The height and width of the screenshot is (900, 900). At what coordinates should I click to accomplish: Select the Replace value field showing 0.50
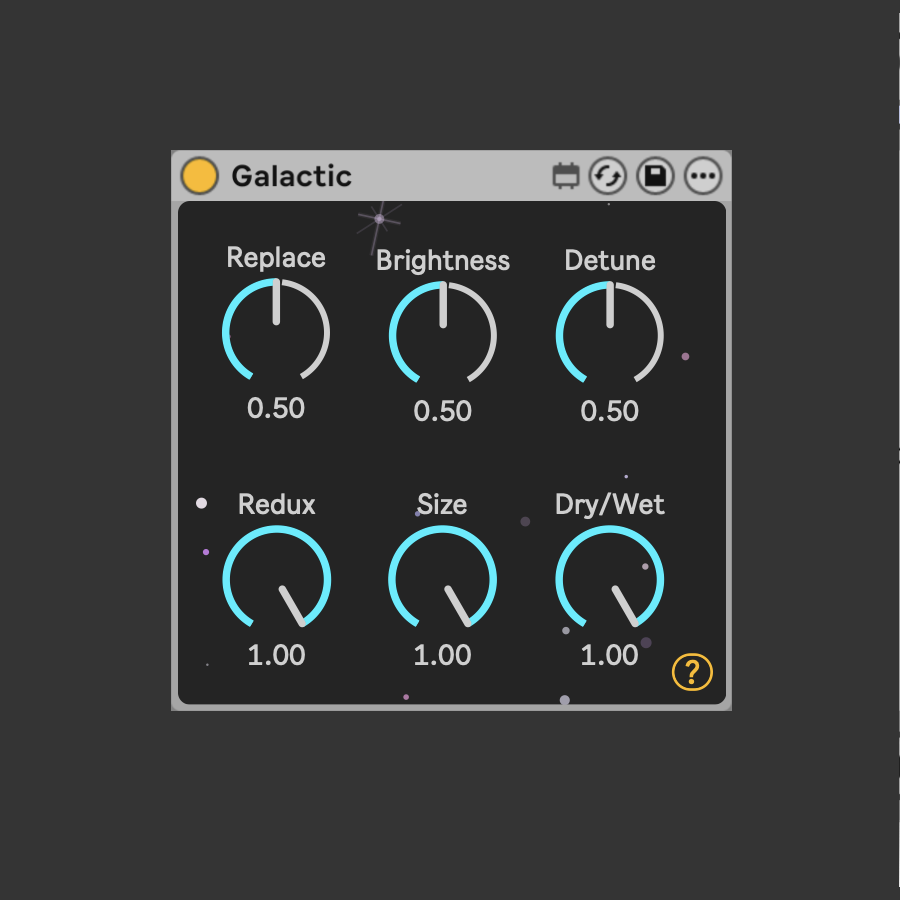coord(276,408)
